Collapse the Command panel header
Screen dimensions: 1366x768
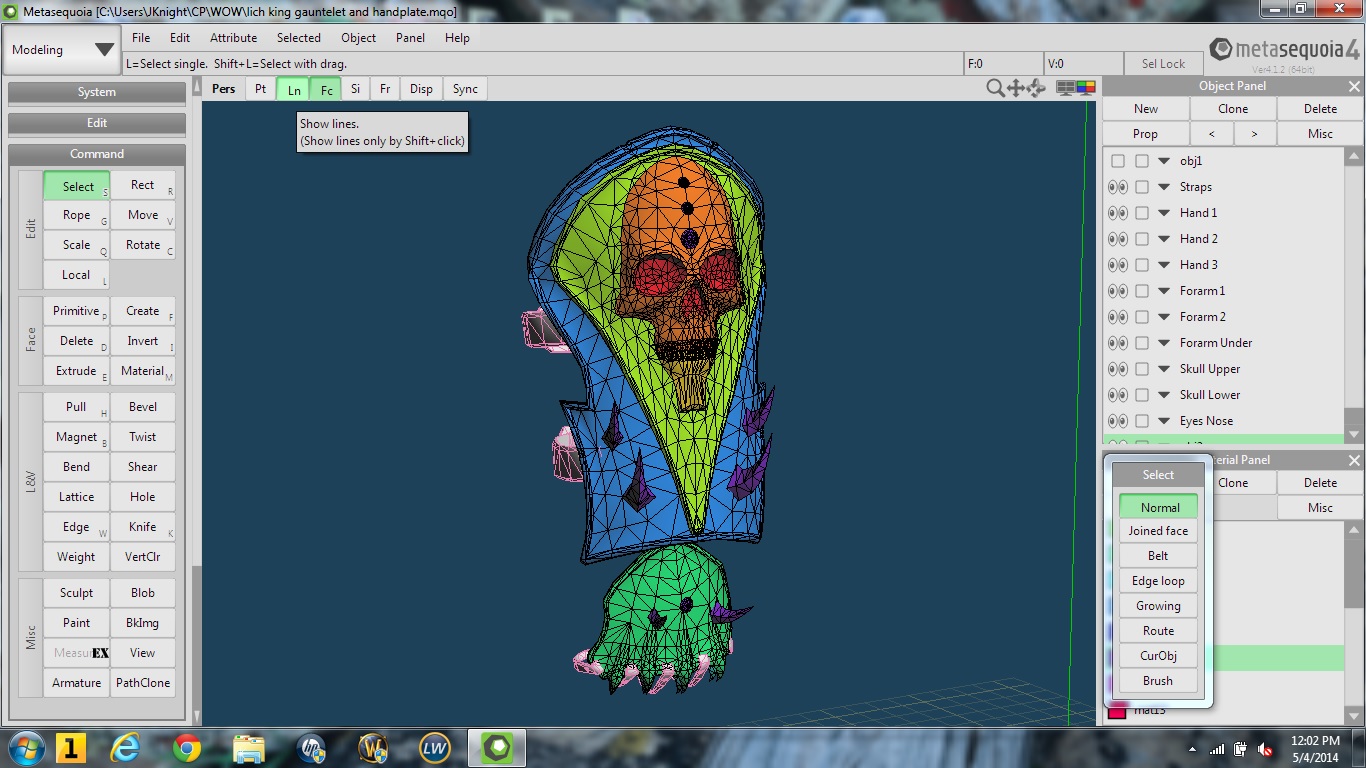click(97, 154)
